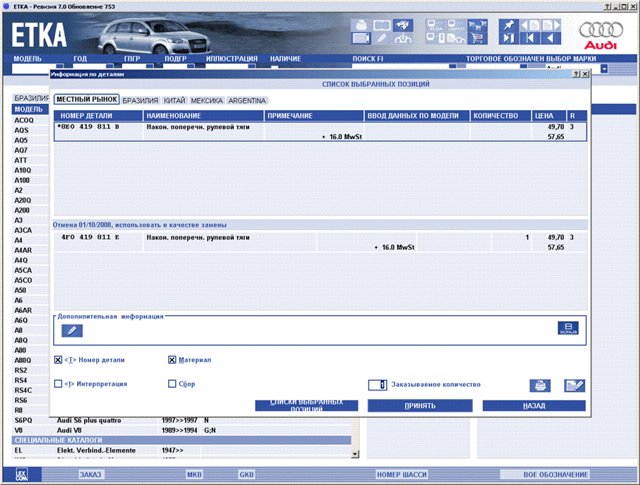This screenshot has width=640, height=485.
Task: Close the Информация по деталям dialog
Action: coord(585,74)
